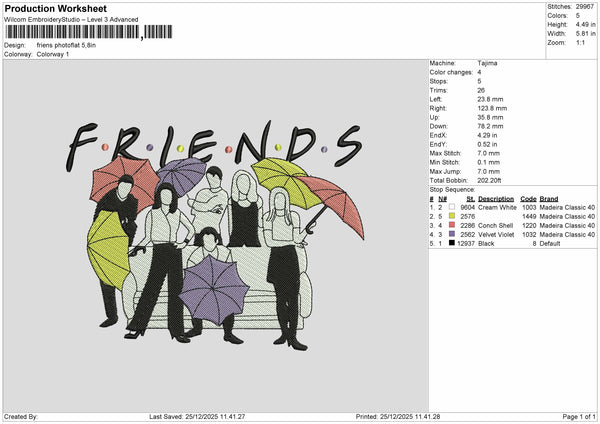Click the Friends embroidery design preview

(215, 236)
